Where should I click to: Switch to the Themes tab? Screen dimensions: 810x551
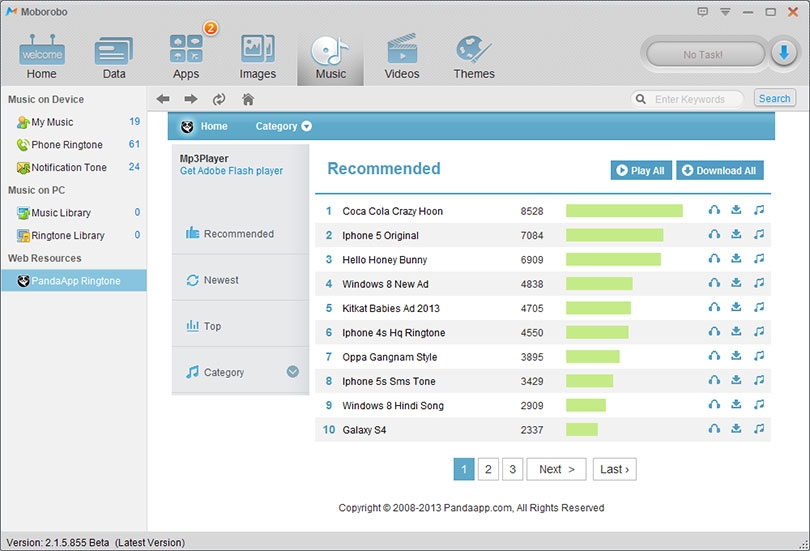[474, 57]
